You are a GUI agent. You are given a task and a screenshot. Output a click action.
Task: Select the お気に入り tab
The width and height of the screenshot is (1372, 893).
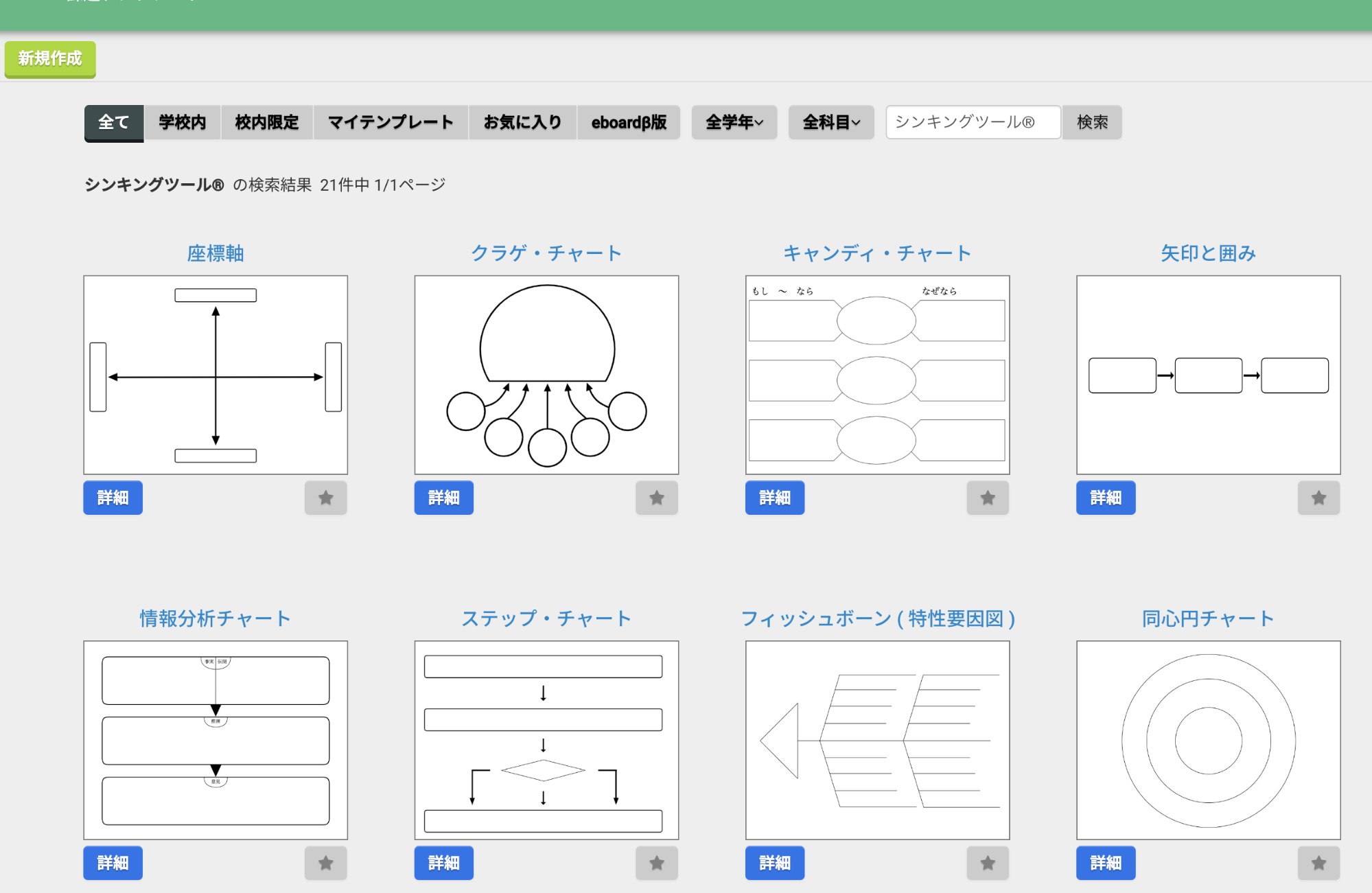522,122
